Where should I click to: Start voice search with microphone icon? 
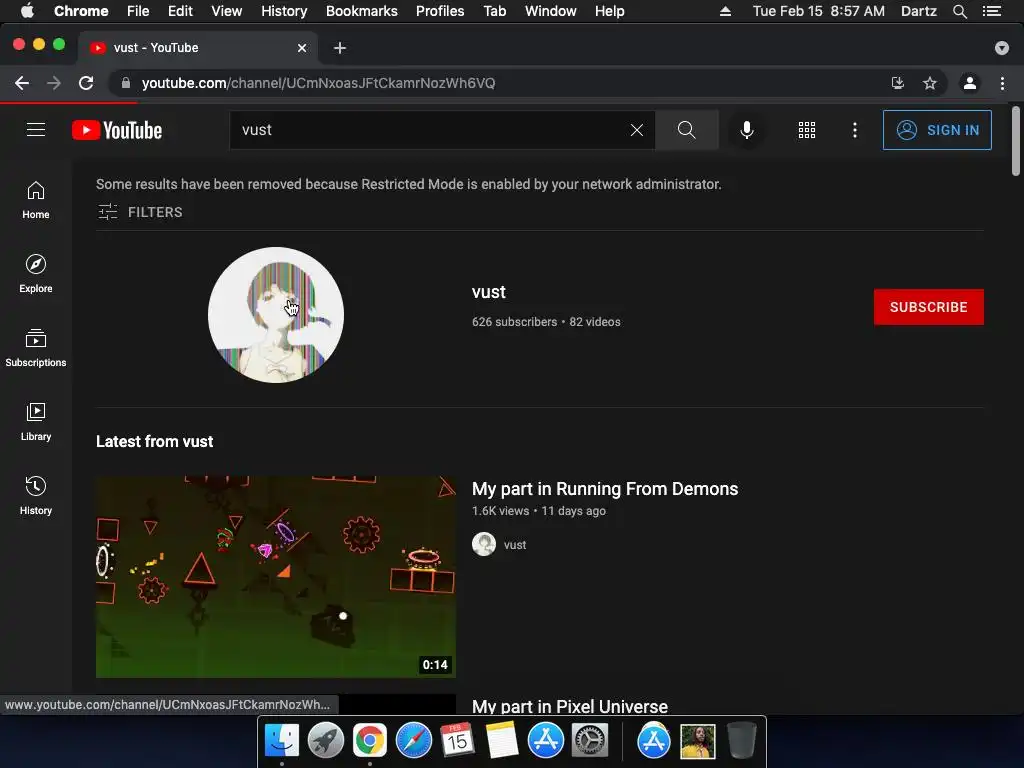[747, 130]
